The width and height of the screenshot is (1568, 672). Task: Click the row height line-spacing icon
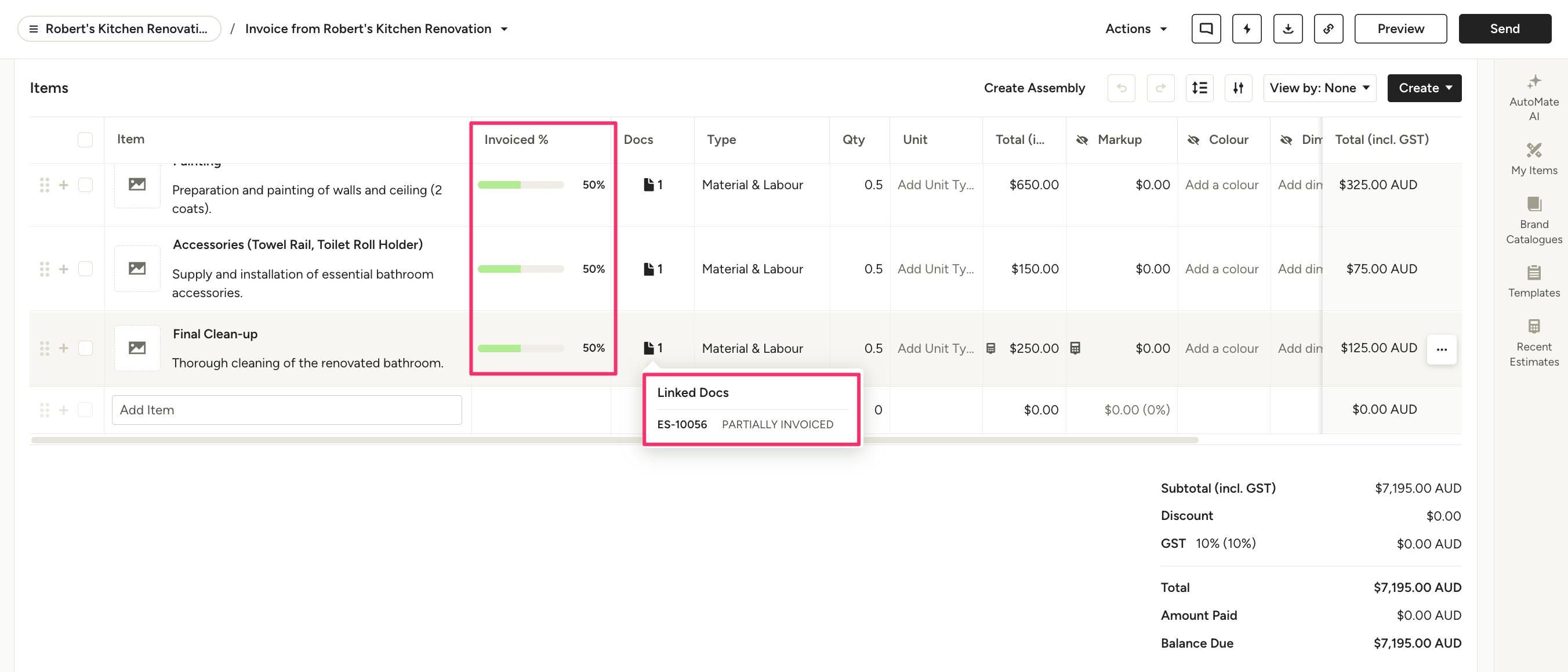click(x=1199, y=88)
